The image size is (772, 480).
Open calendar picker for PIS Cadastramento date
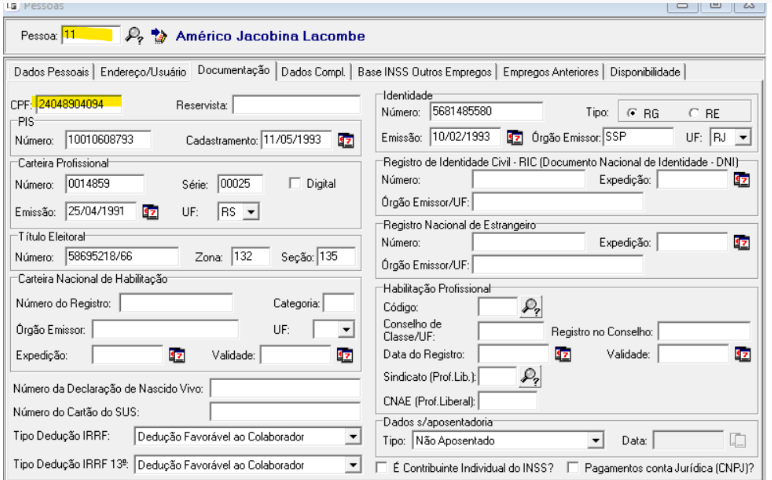click(x=345, y=139)
